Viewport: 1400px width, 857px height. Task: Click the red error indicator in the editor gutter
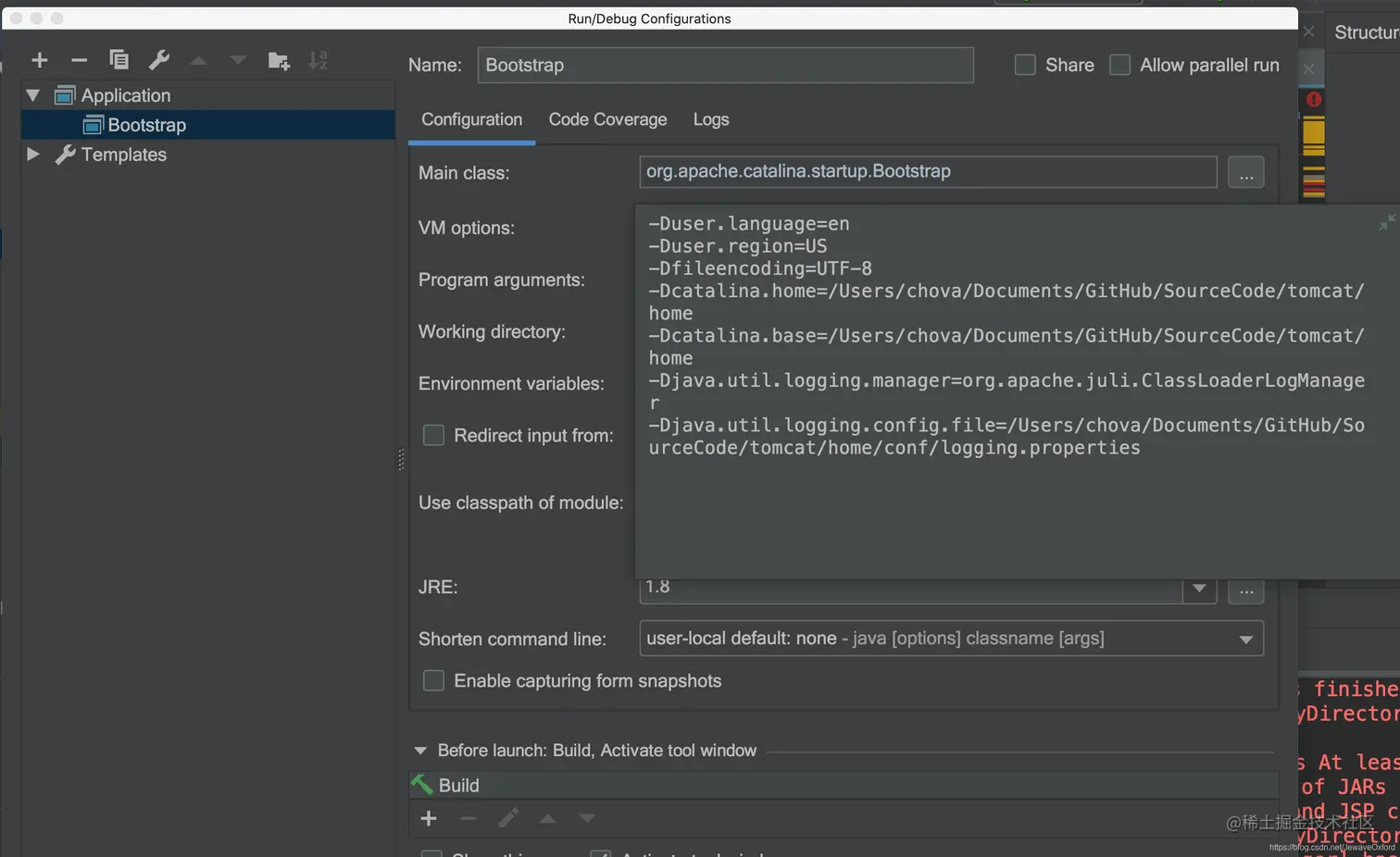click(1314, 99)
